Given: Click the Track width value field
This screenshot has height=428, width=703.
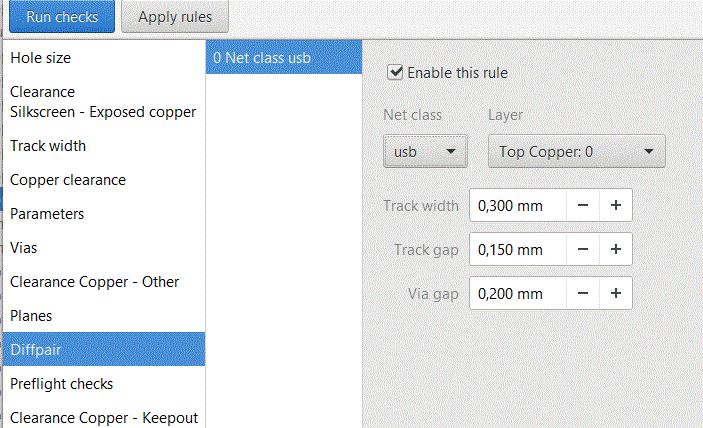Looking at the screenshot, I should point(517,206).
